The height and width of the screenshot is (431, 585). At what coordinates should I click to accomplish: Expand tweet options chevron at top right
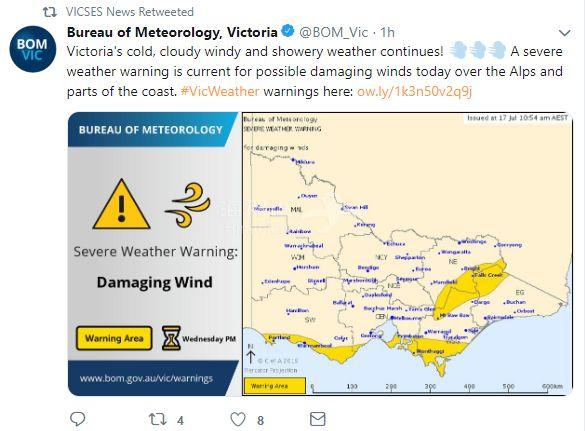click(x=565, y=33)
